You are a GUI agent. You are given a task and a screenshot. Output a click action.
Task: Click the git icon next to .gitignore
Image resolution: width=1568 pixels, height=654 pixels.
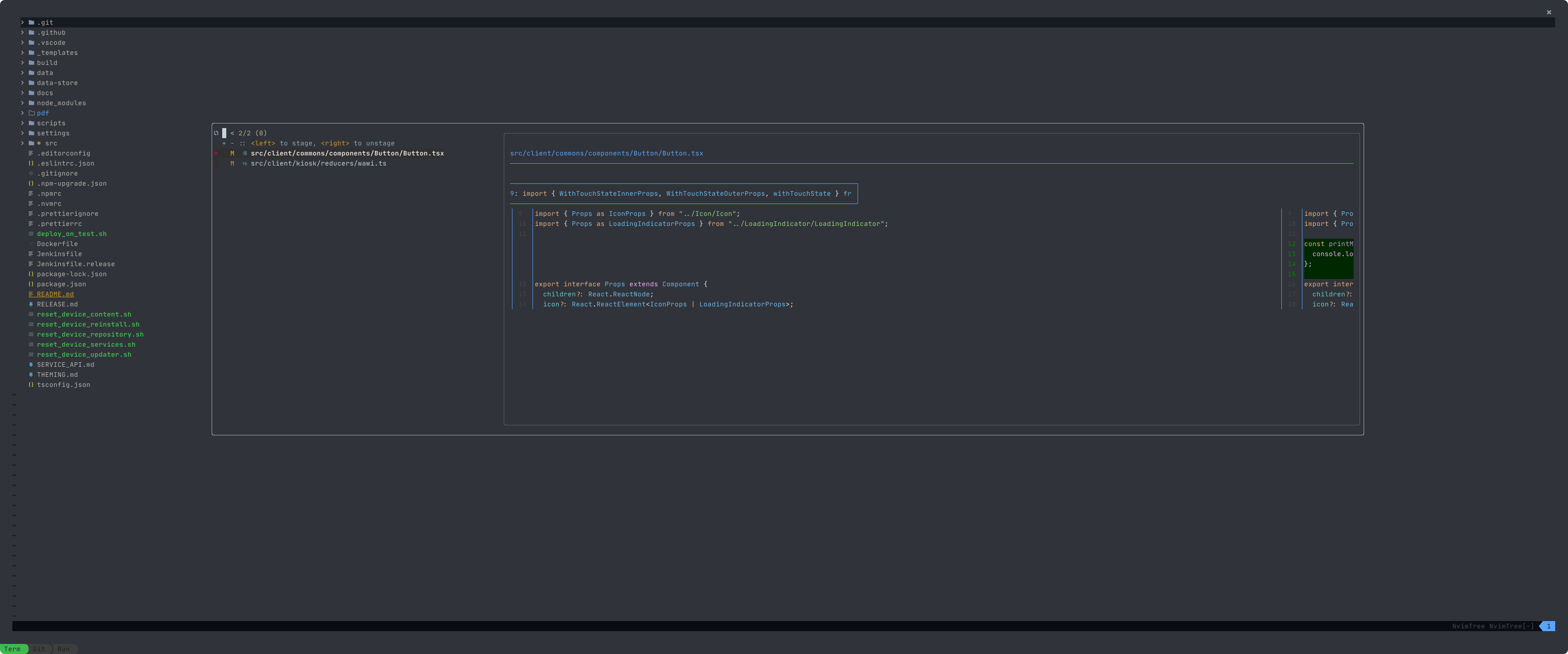coord(31,173)
